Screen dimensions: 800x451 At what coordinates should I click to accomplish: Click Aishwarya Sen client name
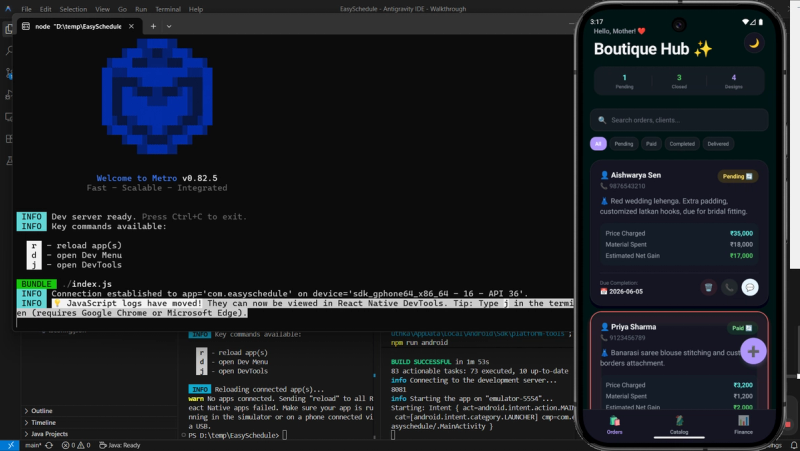click(635, 175)
